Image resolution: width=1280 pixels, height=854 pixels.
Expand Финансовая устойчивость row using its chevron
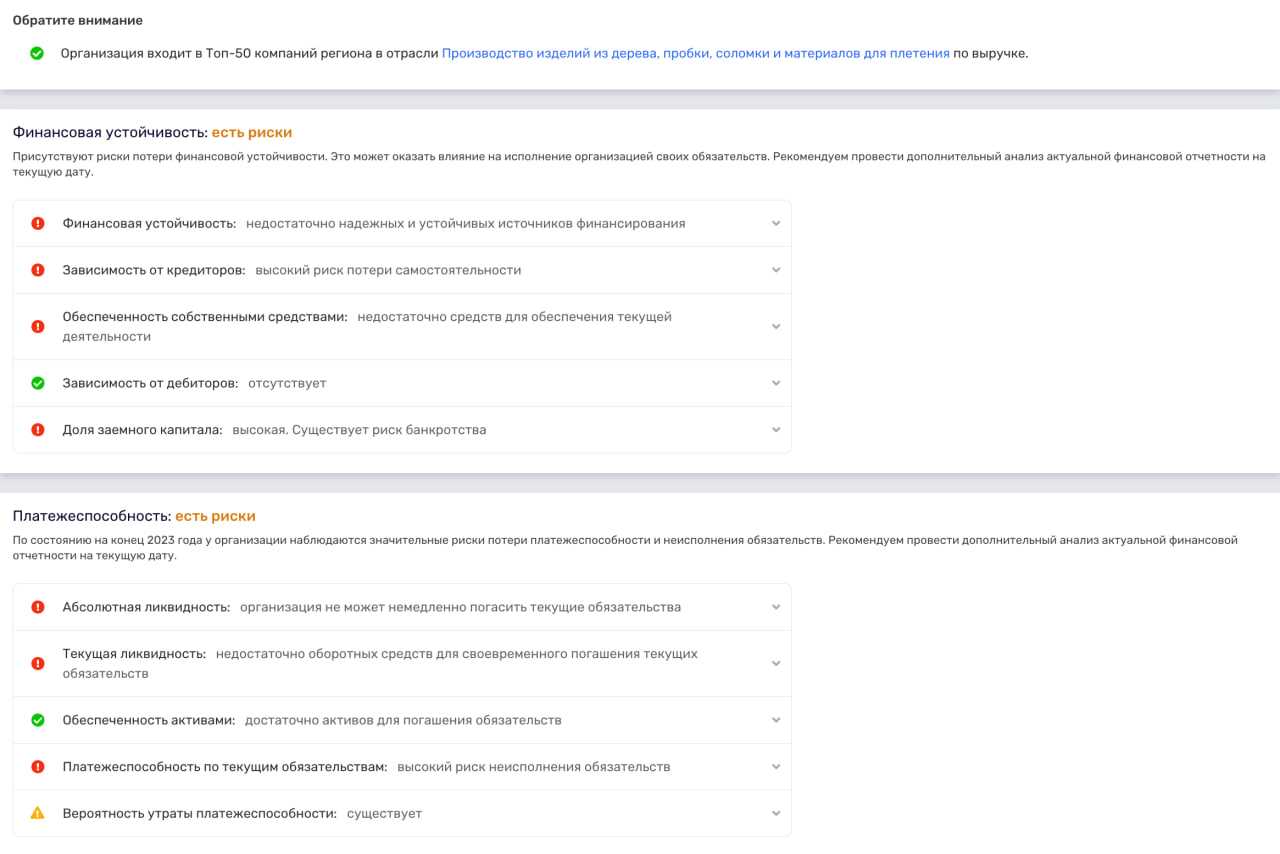[x=776, y=223]
